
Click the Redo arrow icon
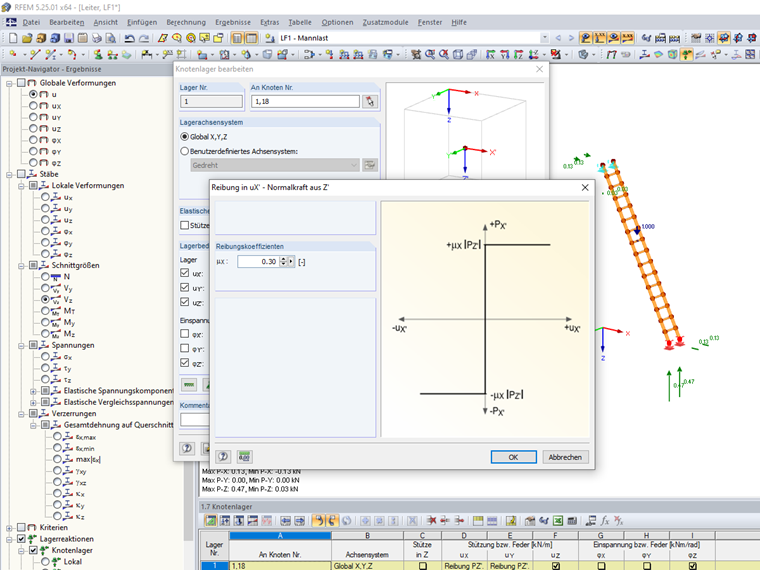143,38
